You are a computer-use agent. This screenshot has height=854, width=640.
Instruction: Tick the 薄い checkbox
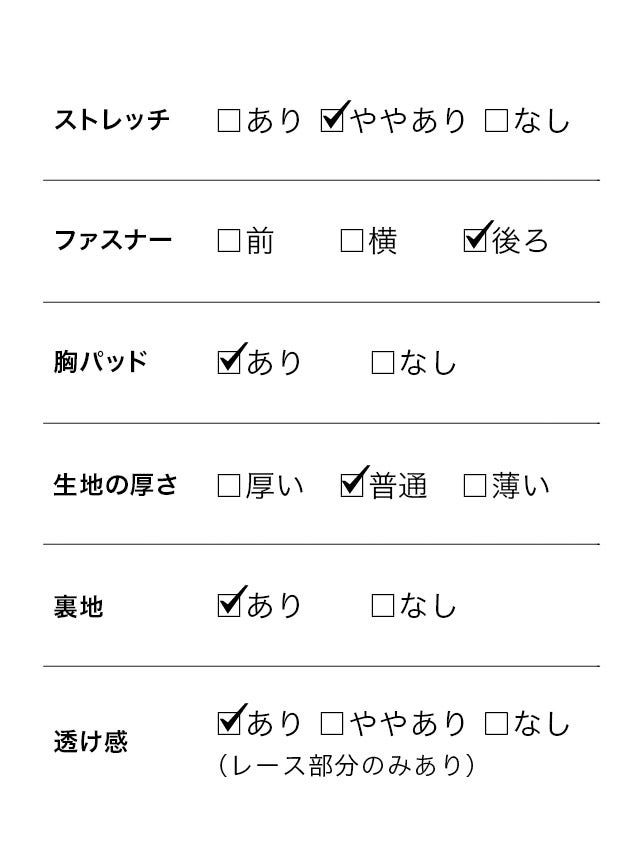point(476,486)
